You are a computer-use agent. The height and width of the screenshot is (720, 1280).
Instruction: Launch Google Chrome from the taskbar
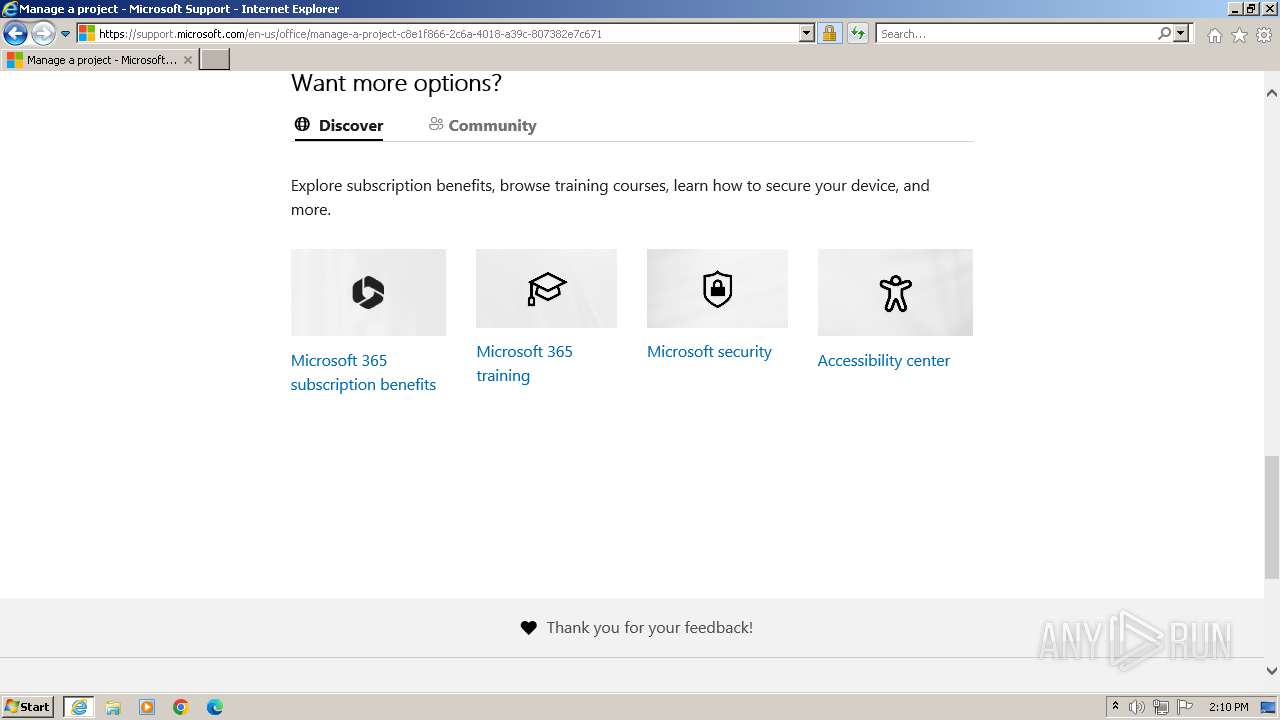point(181,707)
